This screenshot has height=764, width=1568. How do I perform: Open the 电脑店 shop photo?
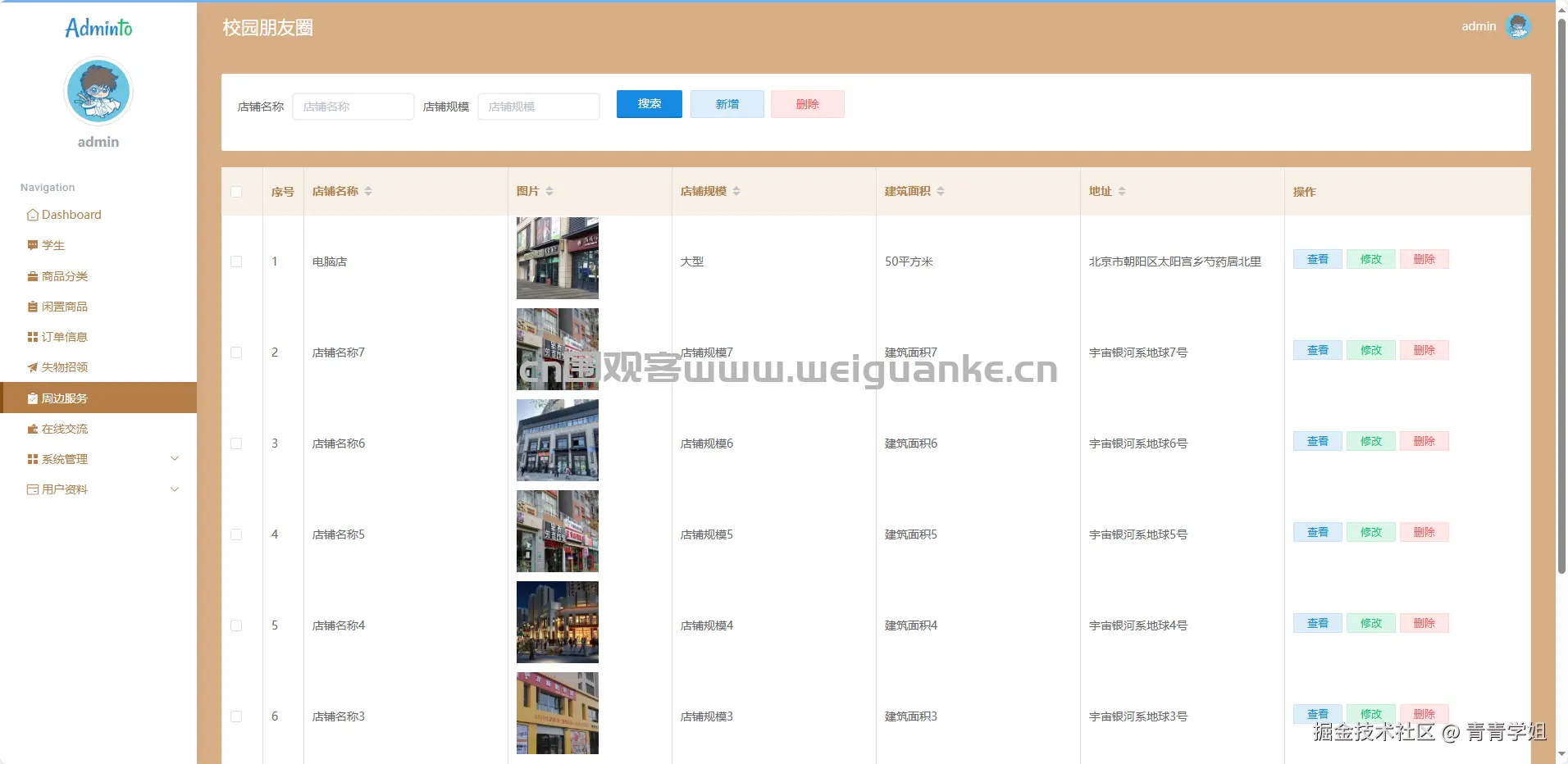click(x=558, y=258)
